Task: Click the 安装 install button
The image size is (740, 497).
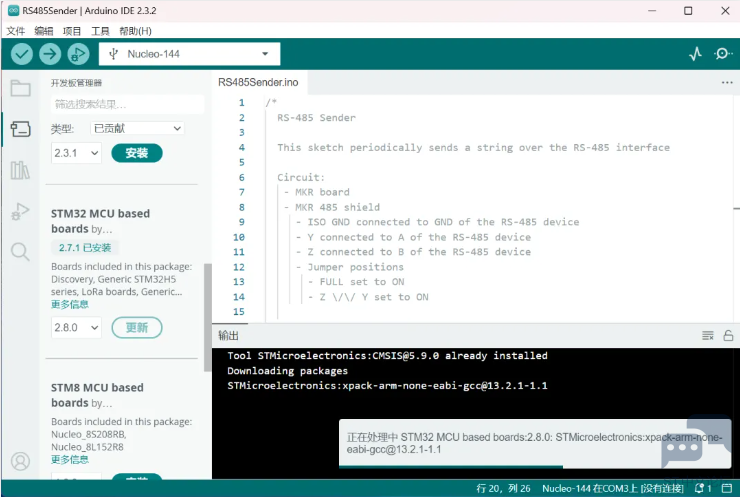Action: pos(137,153)
